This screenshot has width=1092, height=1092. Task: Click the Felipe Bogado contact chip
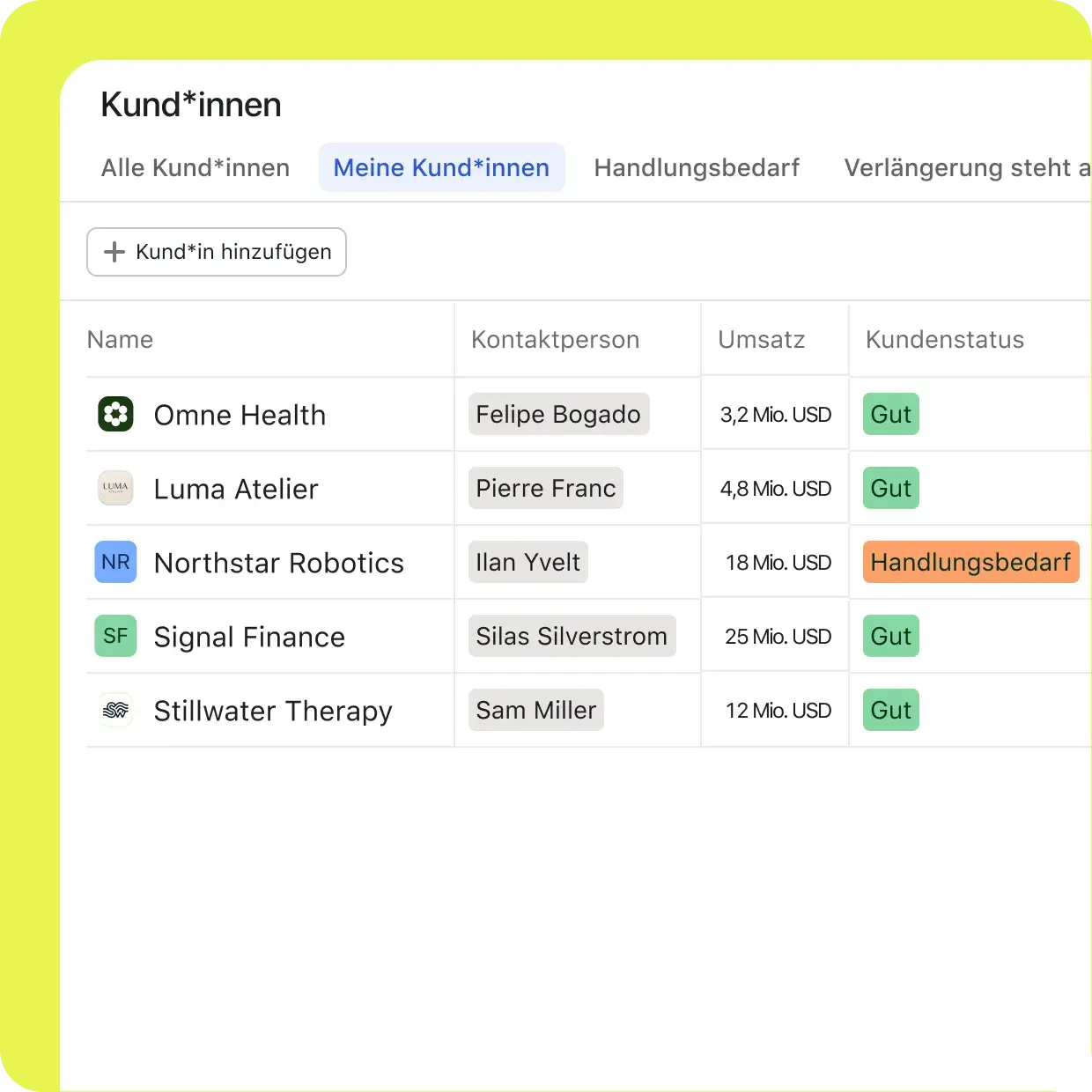(x=558, y=414)
